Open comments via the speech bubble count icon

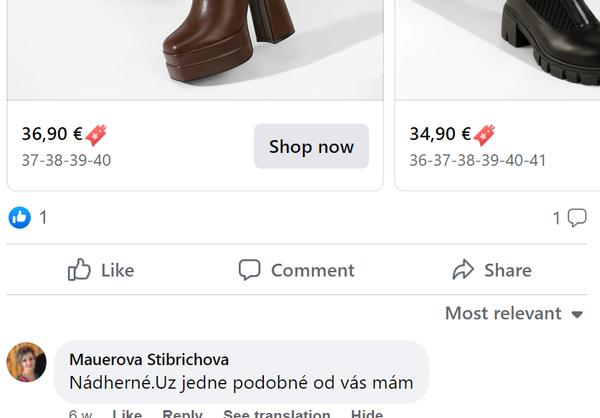point(576,217)
